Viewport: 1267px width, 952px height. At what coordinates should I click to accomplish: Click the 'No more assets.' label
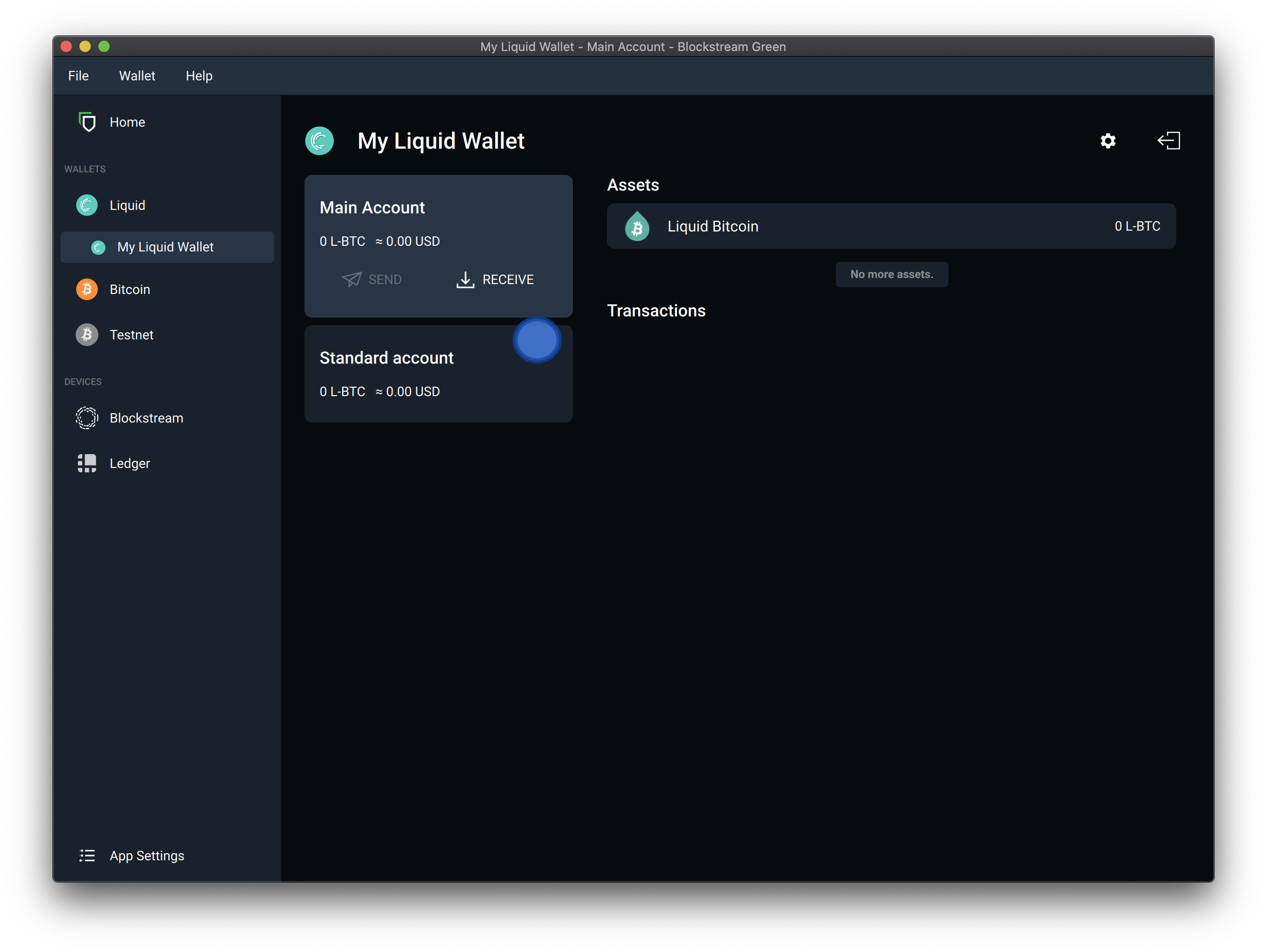point(892,274)
